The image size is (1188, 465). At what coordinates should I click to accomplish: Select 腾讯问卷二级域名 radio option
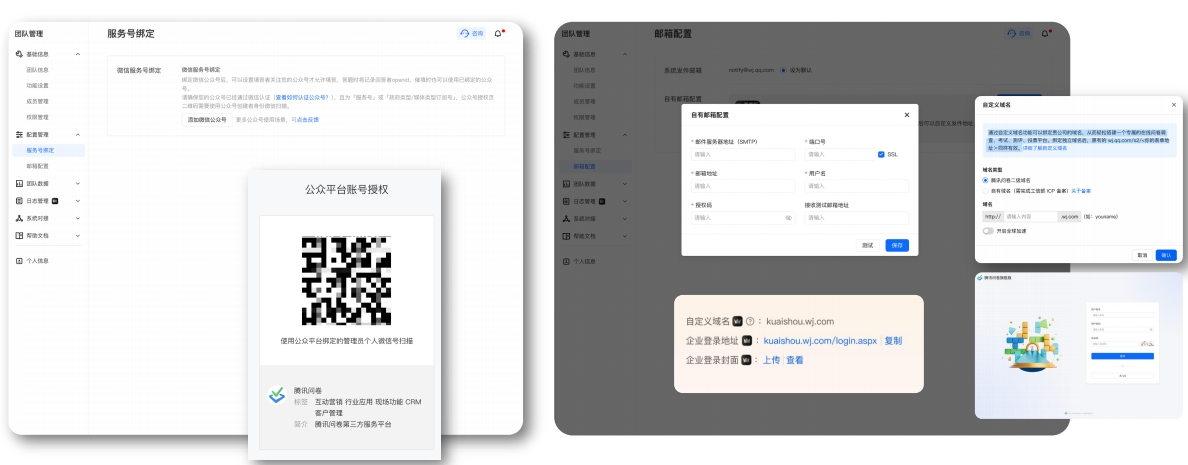coord(986,180)
